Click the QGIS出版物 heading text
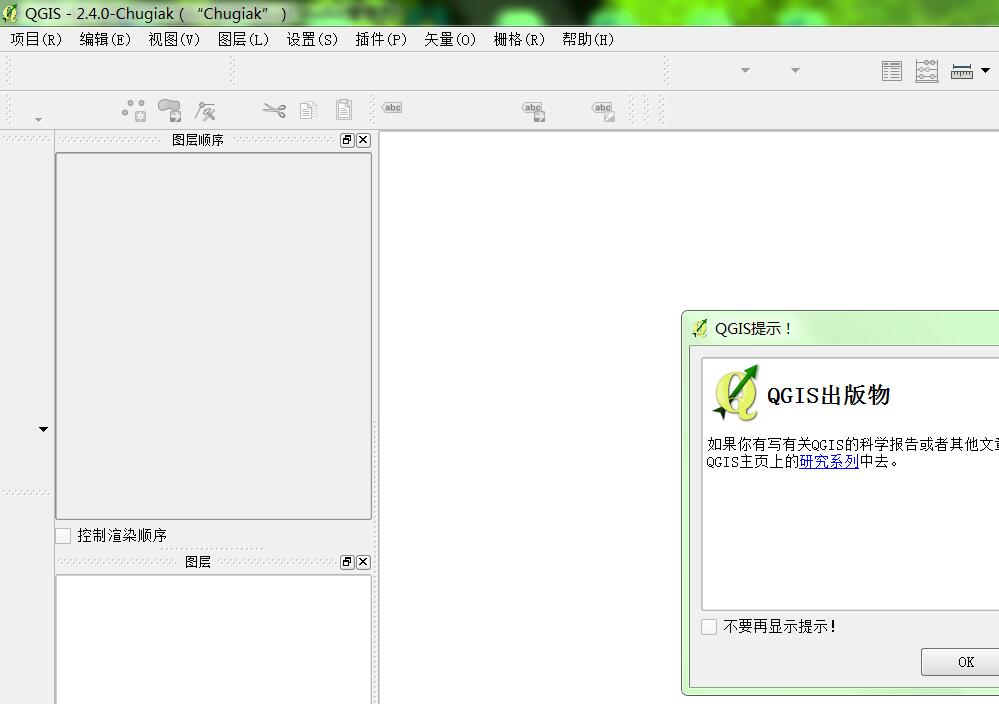 click(x=828, y=395)
